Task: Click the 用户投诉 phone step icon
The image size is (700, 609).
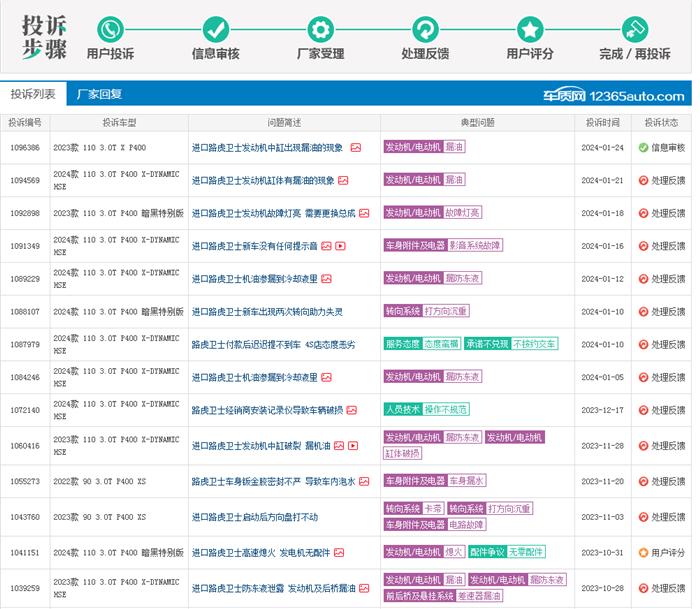Action: [110, 29]
